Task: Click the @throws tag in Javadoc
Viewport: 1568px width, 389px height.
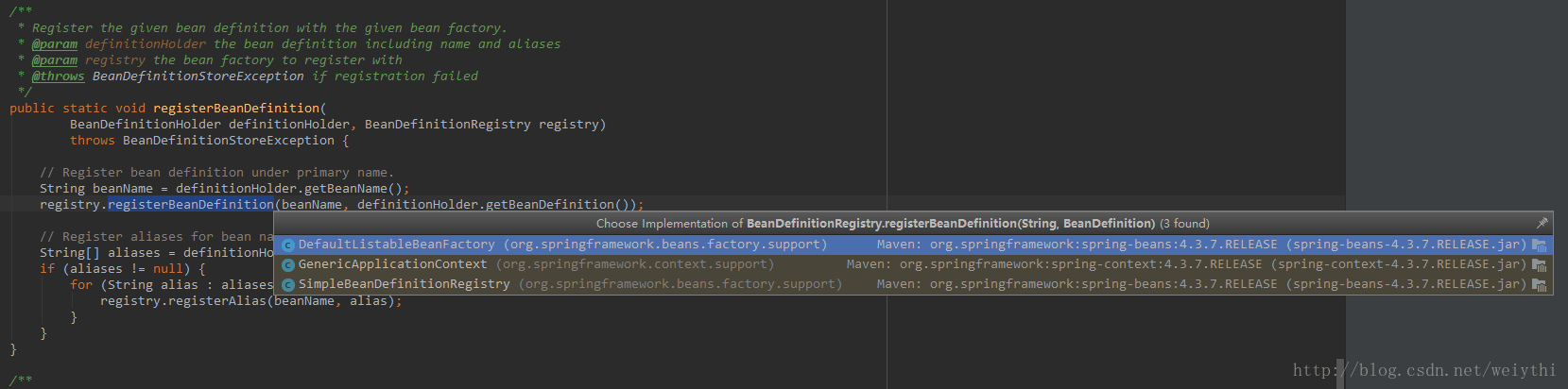Action: pos(59,76)
